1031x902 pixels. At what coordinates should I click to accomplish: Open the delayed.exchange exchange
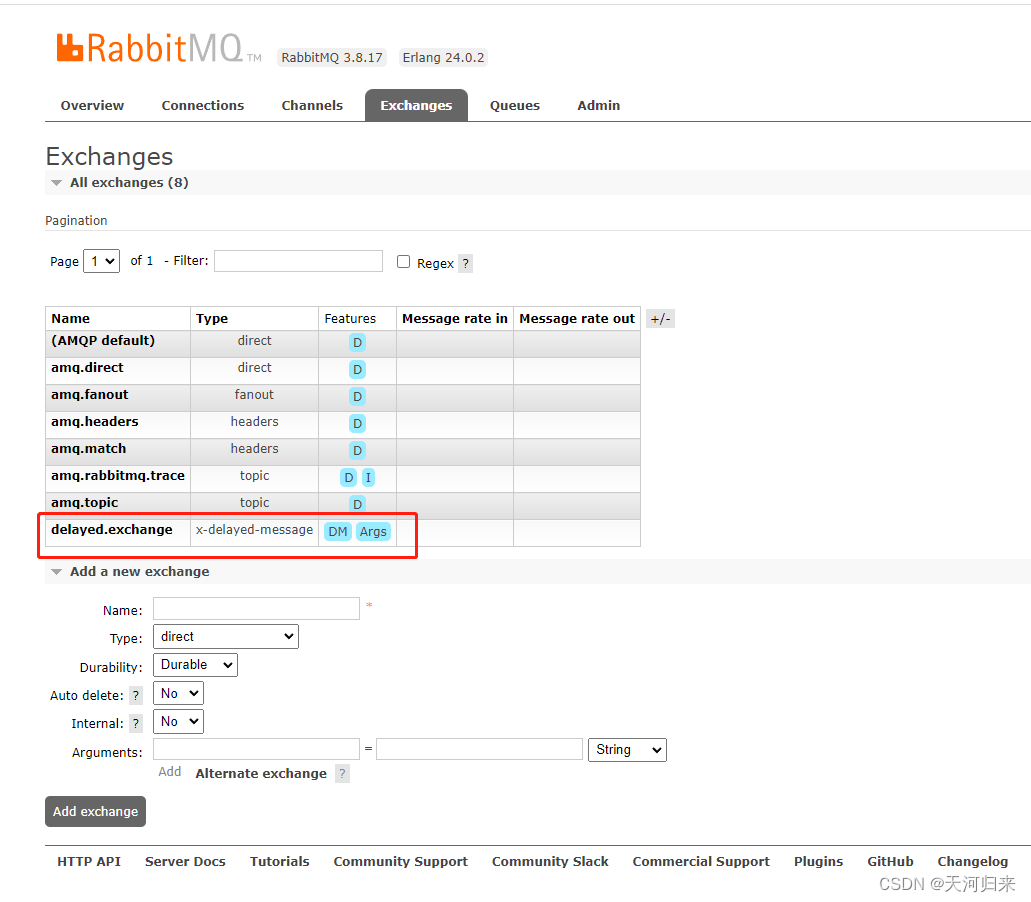click(x=112, y=530)
